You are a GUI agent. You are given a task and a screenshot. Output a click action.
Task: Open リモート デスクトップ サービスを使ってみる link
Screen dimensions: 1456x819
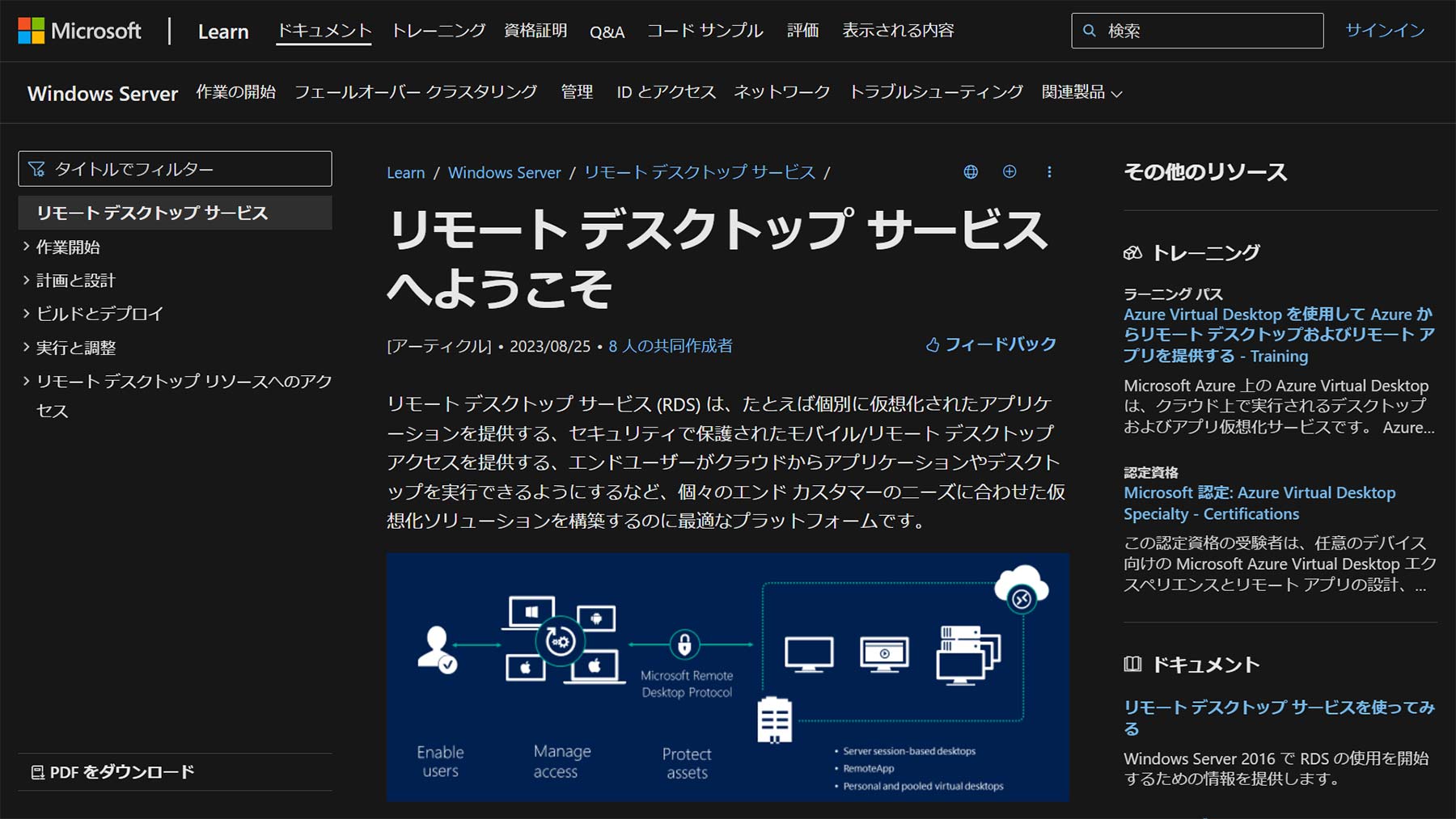(x=1279, y=717)
